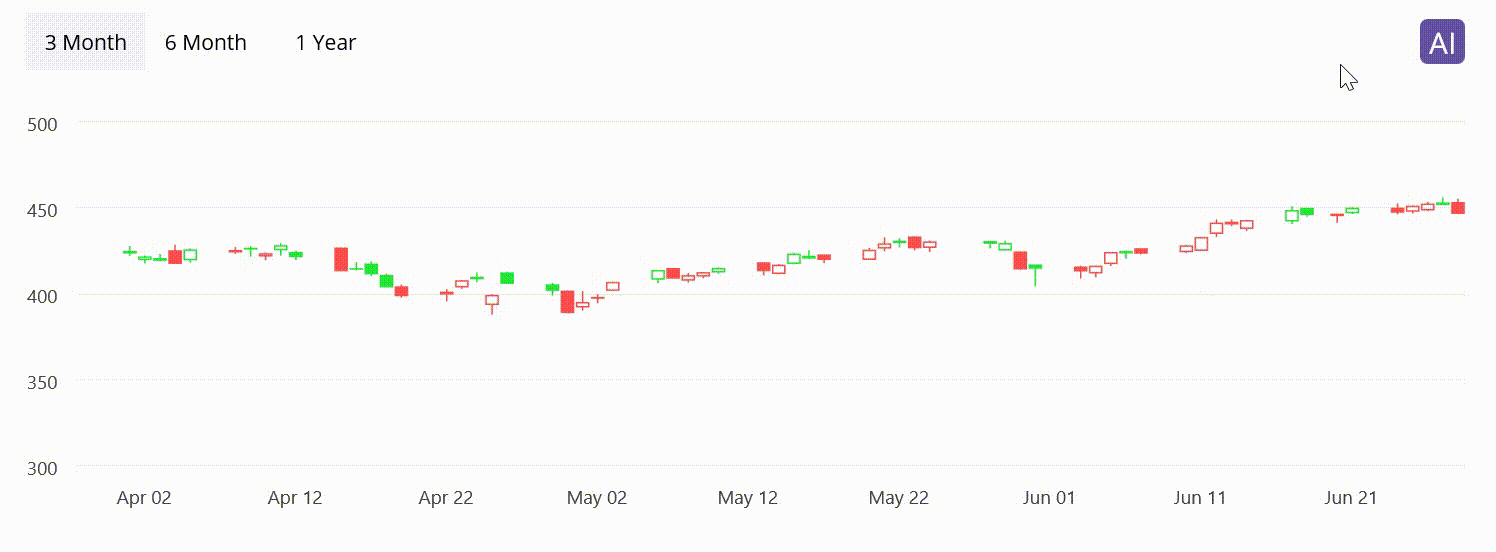
Task: Click the May 22 date label
Action: tap(898, 498)
